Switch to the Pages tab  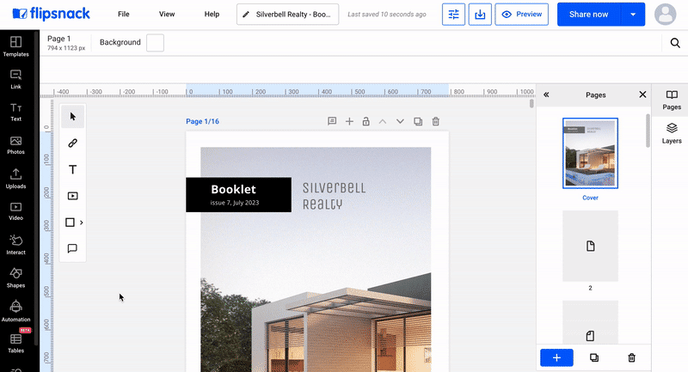point(671,100)
